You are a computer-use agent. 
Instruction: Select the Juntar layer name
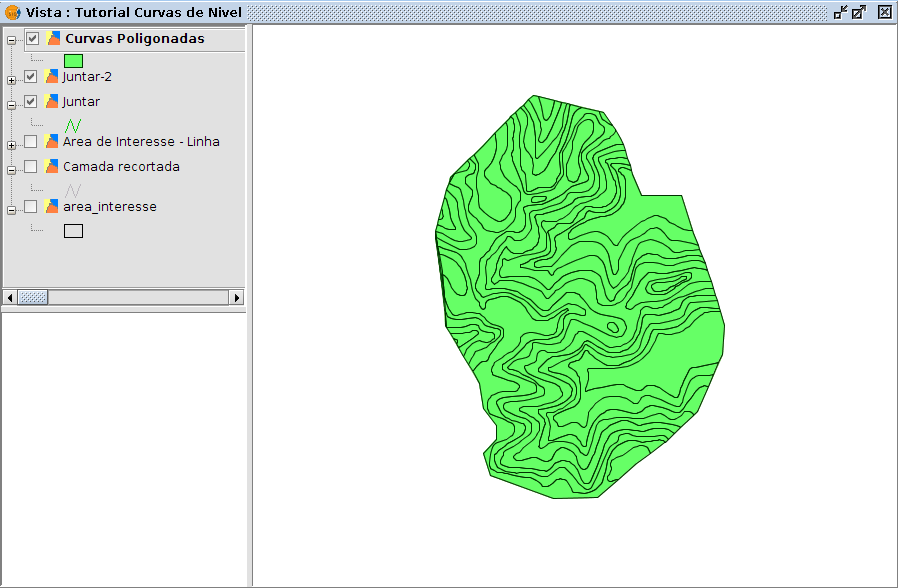point(81,102)
